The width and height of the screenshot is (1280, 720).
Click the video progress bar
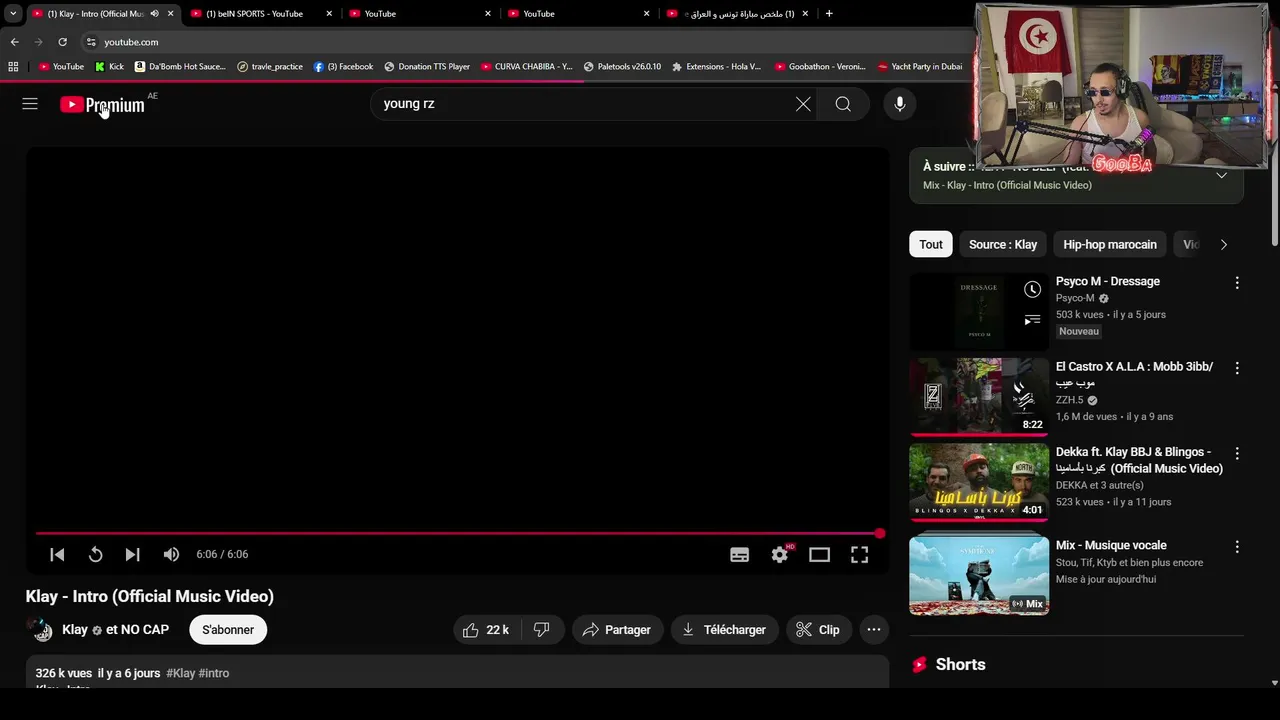coord(458,533)
